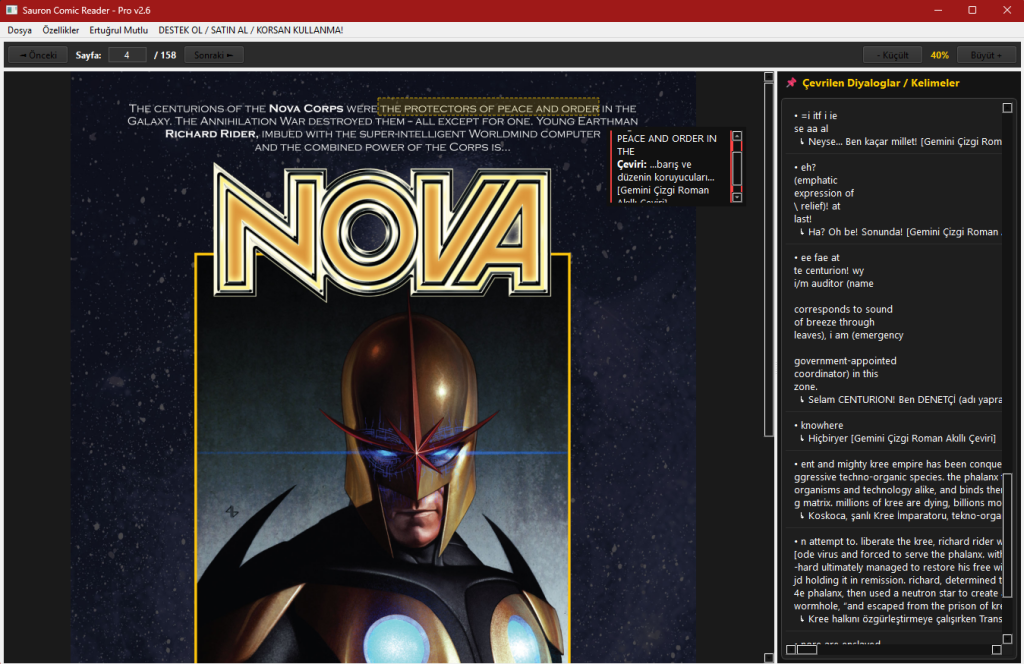This screenshot has height=664, width=1024.
Task: Click Çevrilen Diyaloglar / Kelimeler panel title
Action: (x=880, y=83)
